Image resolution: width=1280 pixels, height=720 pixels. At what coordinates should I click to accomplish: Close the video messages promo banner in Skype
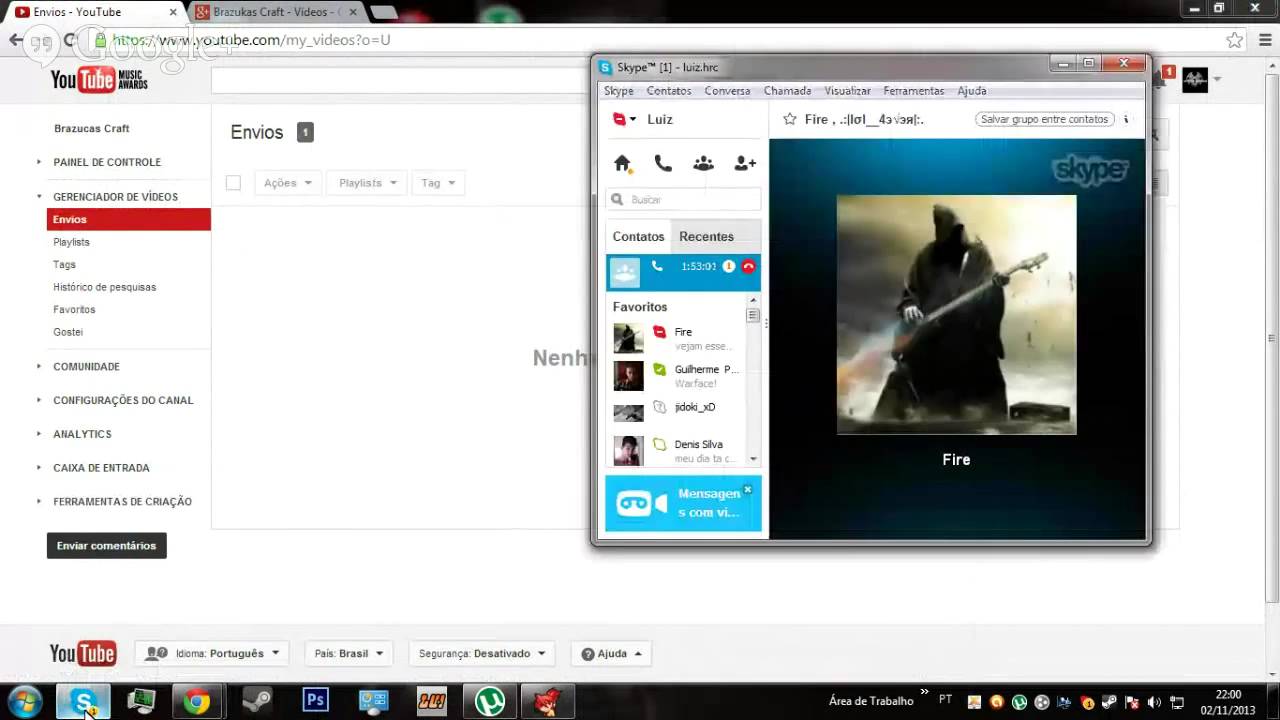(x=747, y=490)
